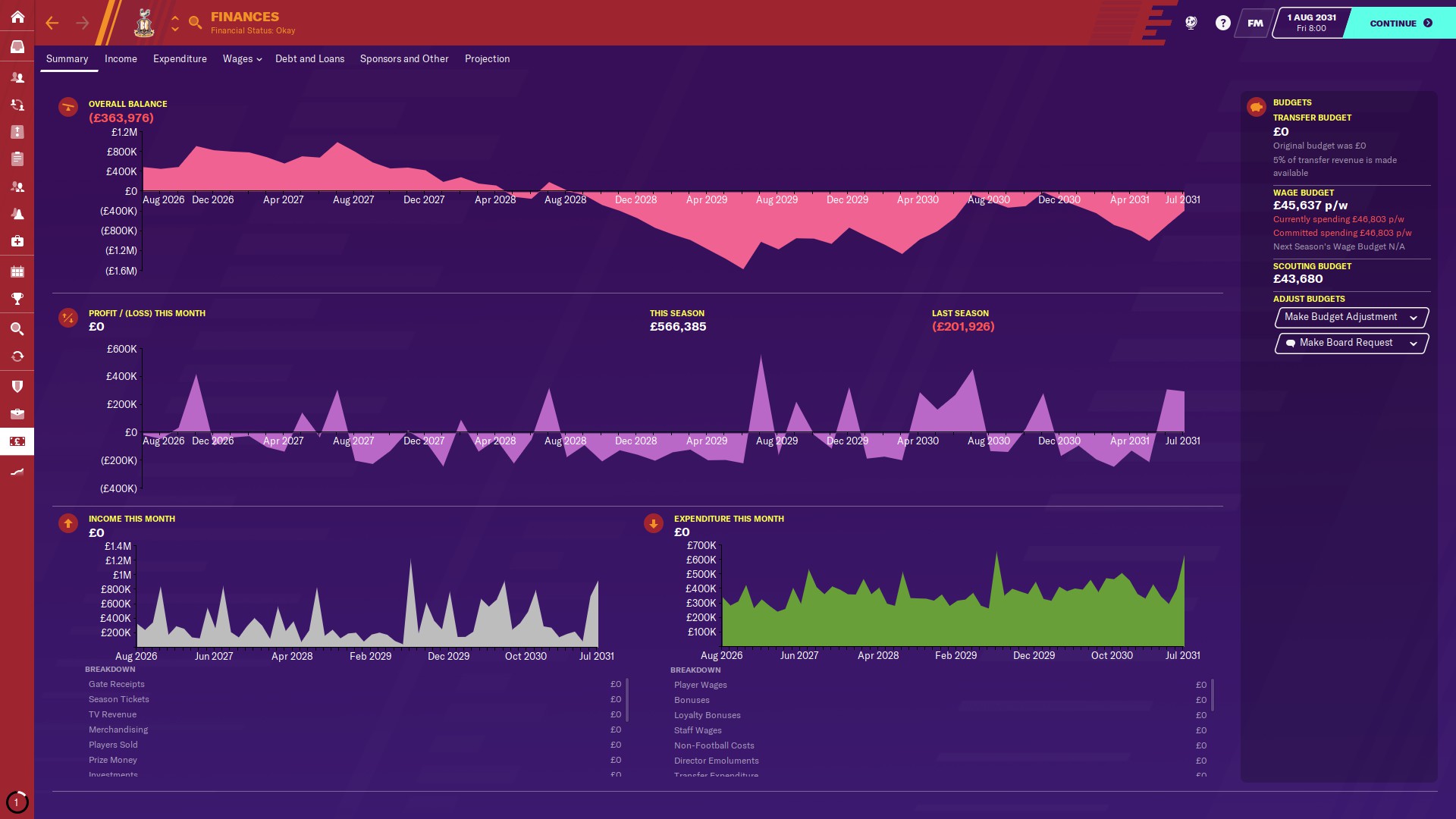Image resolution: width=1456 pixels, height=819 pixels.
Task: Click the search magnifier next to Finances
Action: [x=195, y=23]
